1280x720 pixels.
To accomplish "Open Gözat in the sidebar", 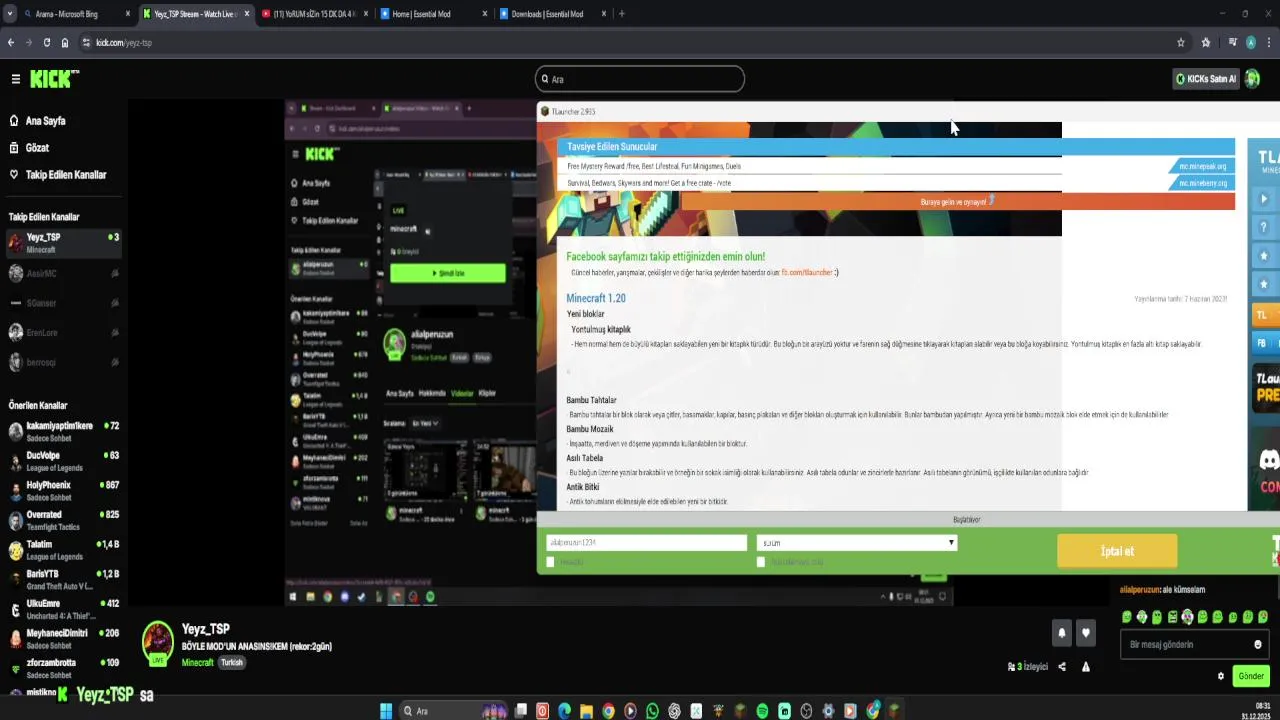I will tap(37, 148).
